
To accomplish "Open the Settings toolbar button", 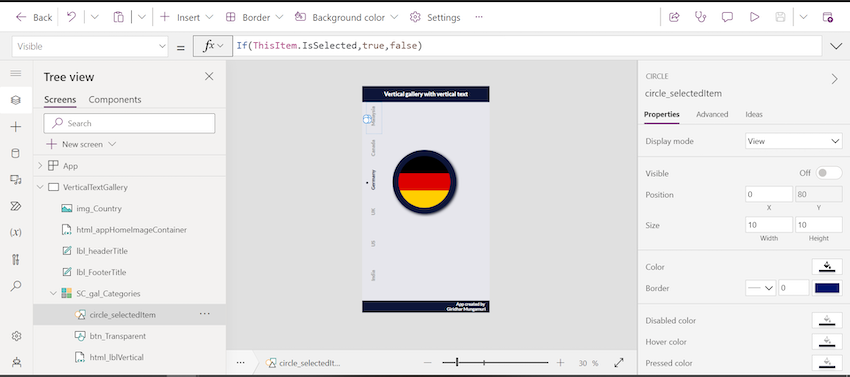I will click(435, 17).
